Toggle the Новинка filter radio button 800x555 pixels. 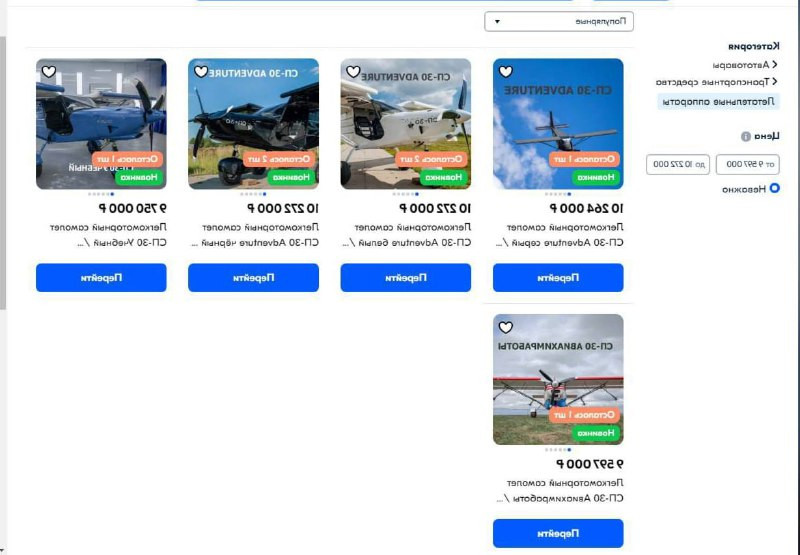point(774,188)
